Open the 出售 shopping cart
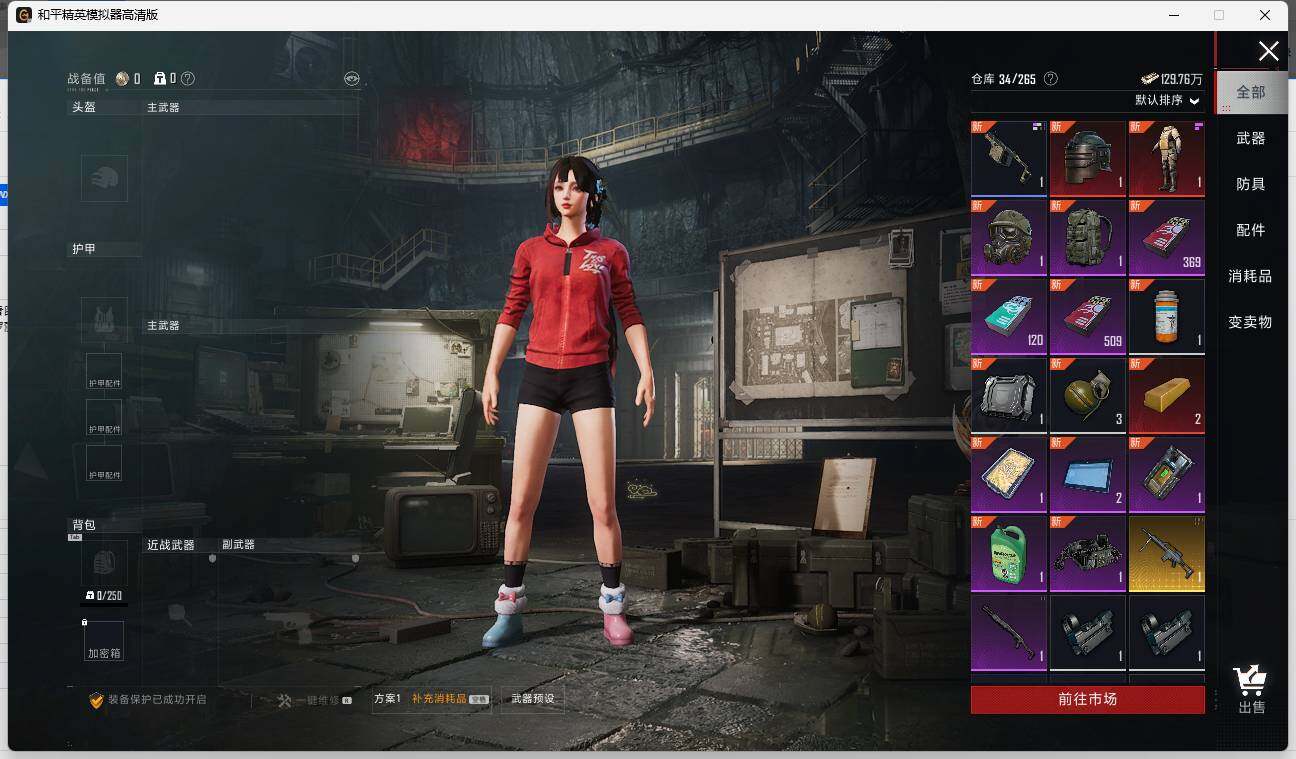 tap(1251, 690)
